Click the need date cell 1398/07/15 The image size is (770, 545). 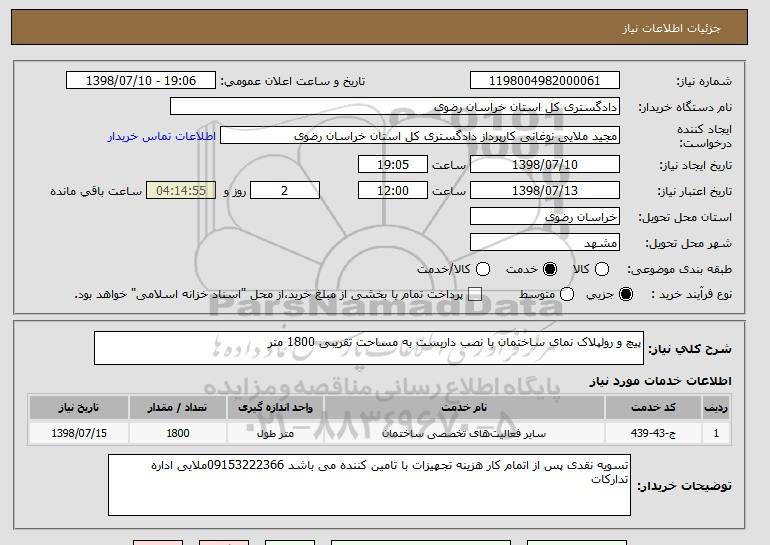[79, 433]
